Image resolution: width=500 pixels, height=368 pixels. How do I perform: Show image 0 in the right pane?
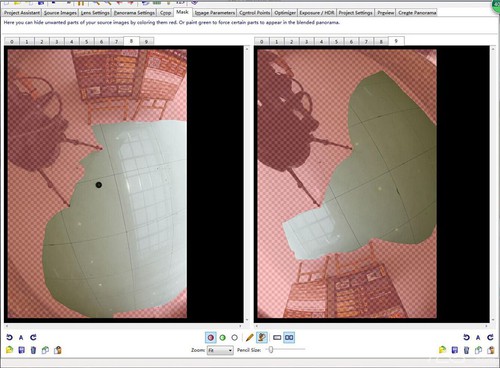(262, 42)
